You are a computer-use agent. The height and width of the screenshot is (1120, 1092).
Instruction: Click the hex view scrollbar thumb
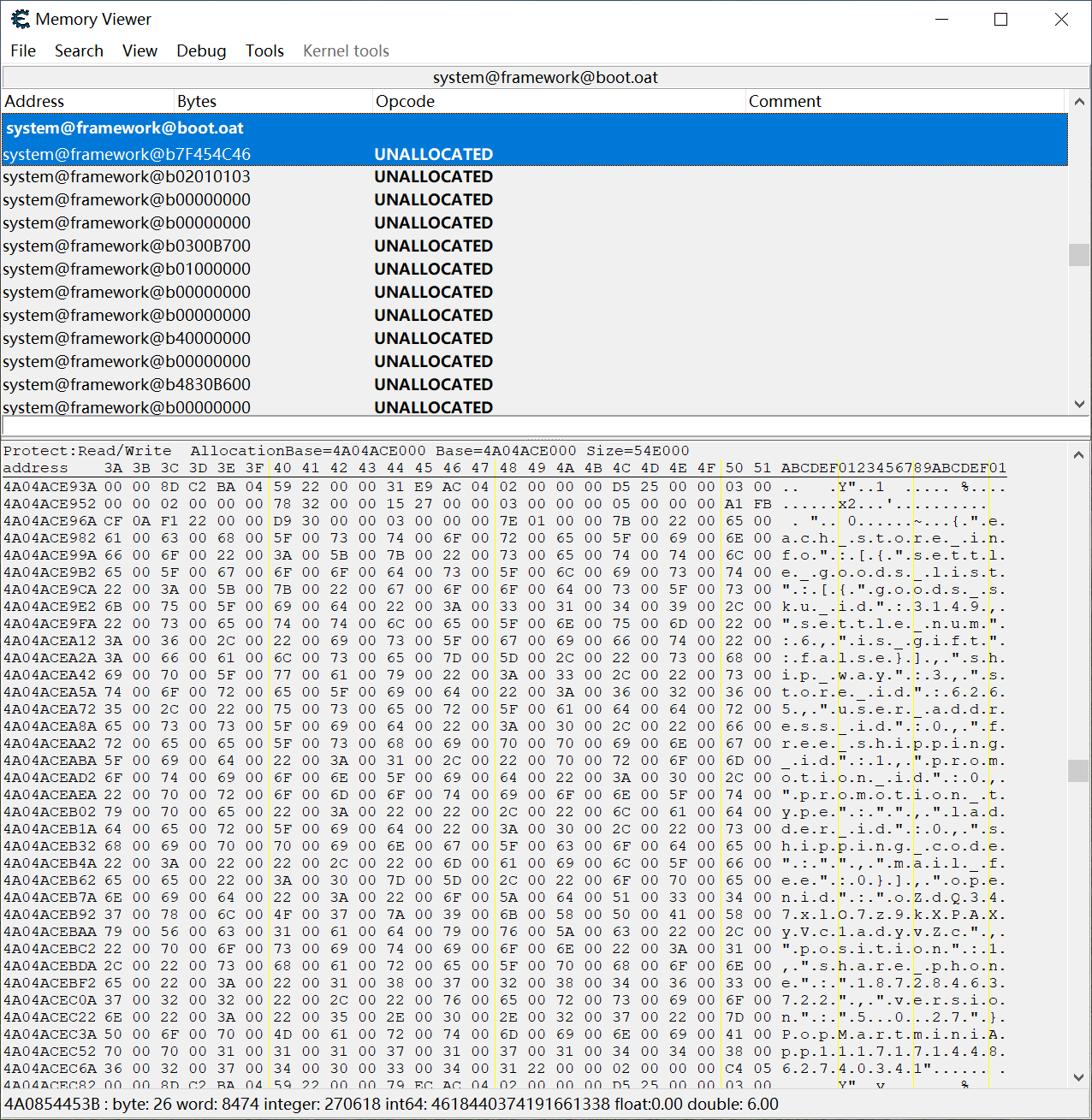(1078, 770)
